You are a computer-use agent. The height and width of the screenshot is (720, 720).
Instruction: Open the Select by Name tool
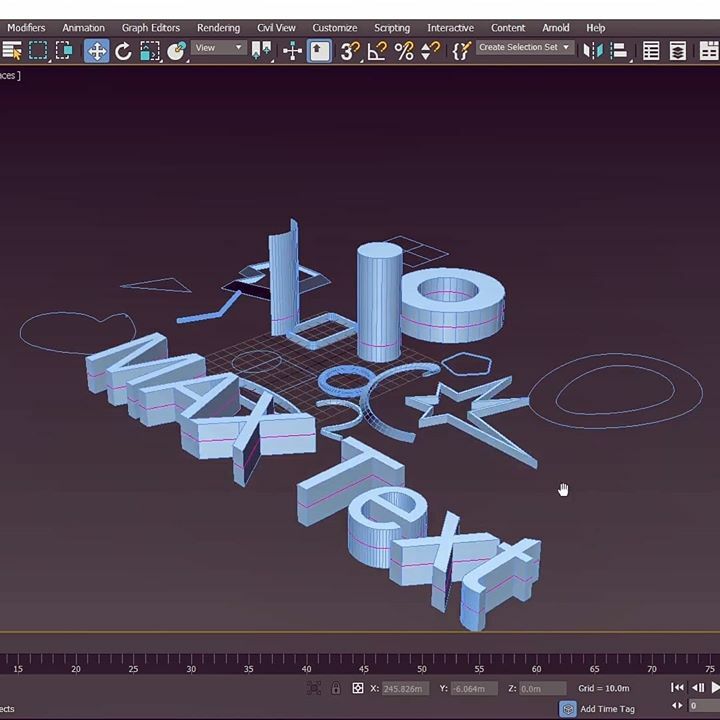coord(12,51)
